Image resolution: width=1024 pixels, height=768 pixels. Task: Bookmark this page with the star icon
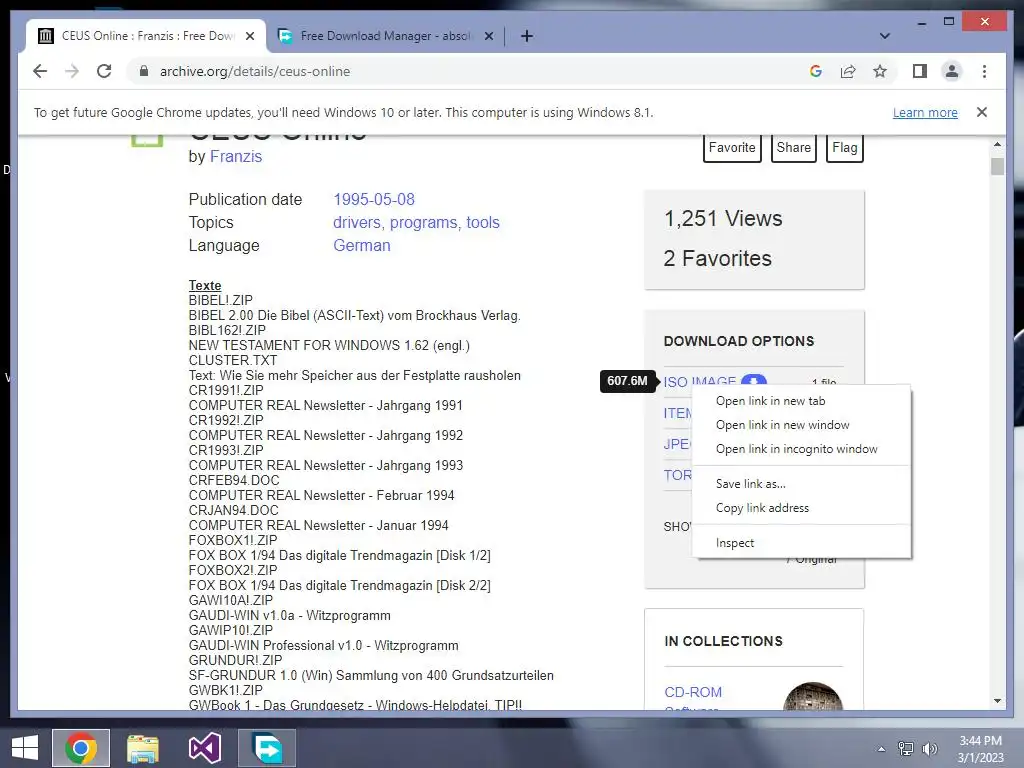(x=880, y=71)
